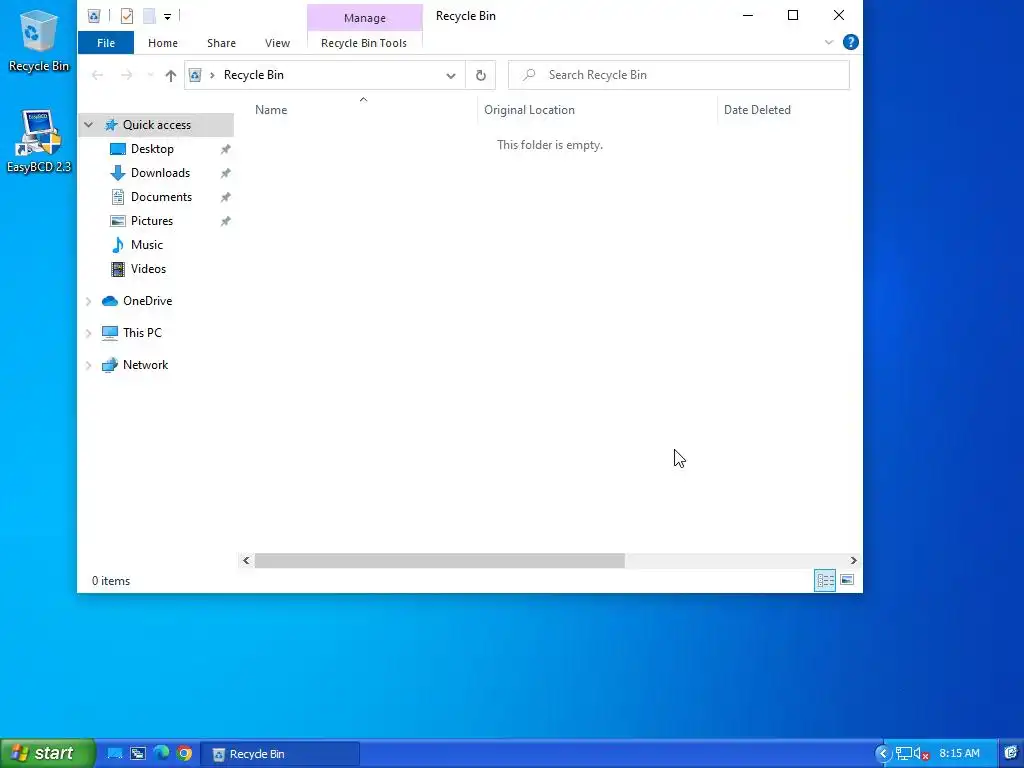
Task: Switch to Large icons view layout
Action: click(x=847, y=580)
